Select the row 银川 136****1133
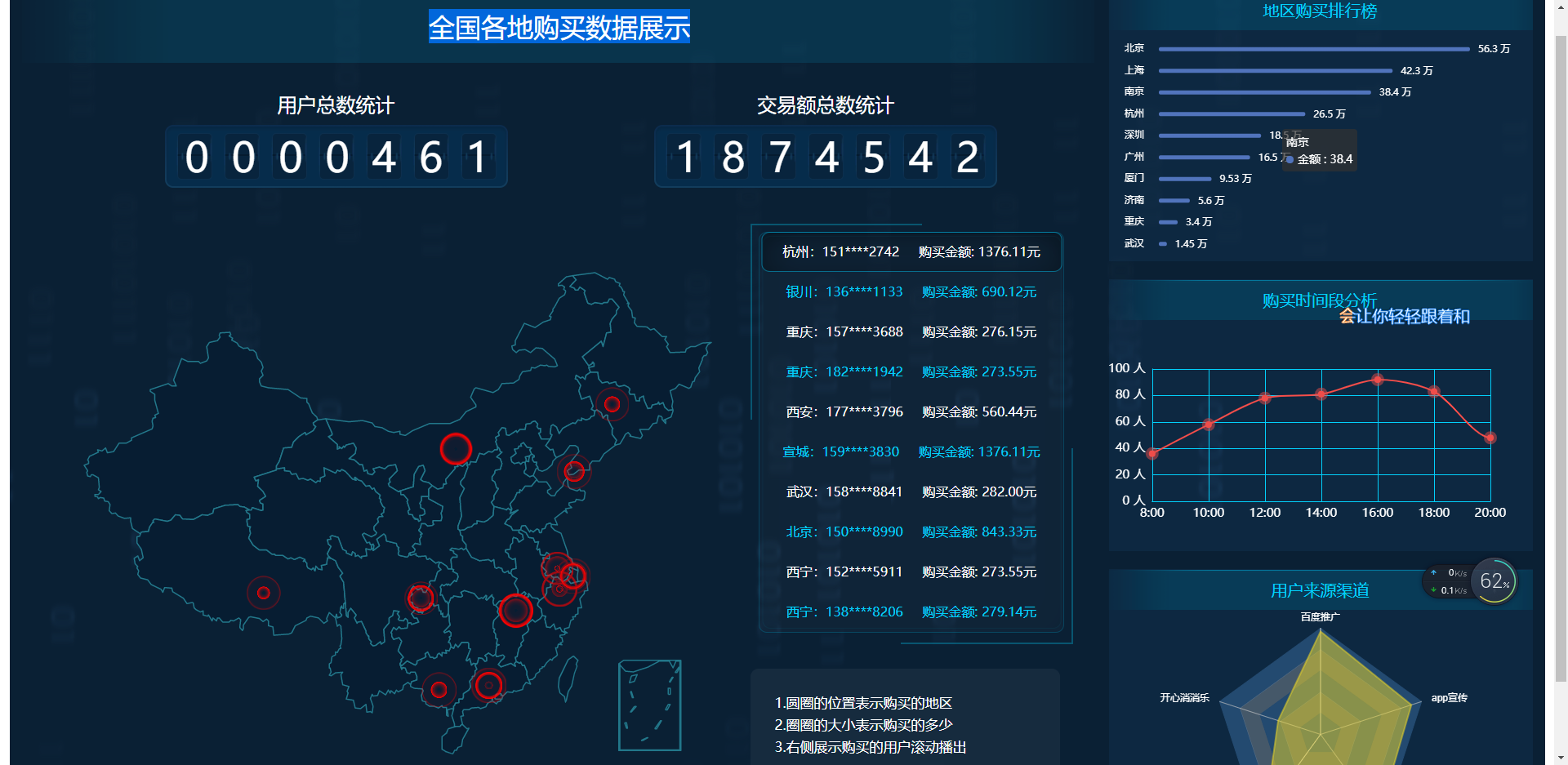The height and width of the screenshot is (765, 1568). point(911,291)
